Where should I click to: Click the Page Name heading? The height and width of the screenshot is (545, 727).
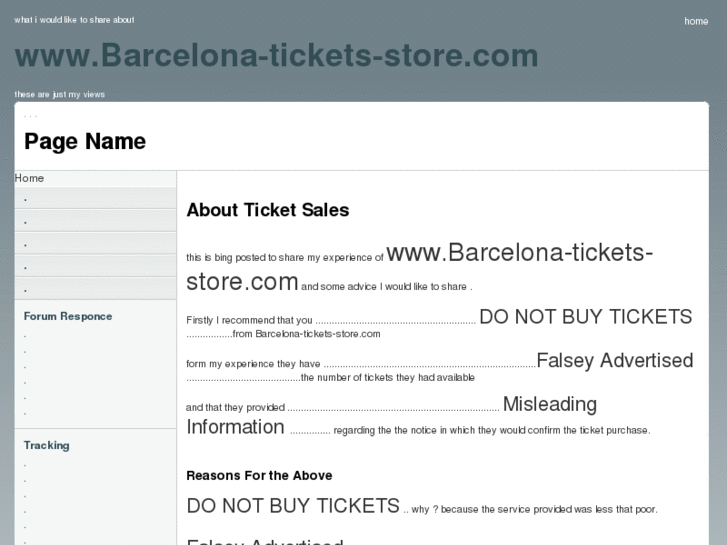coord(85,142)
